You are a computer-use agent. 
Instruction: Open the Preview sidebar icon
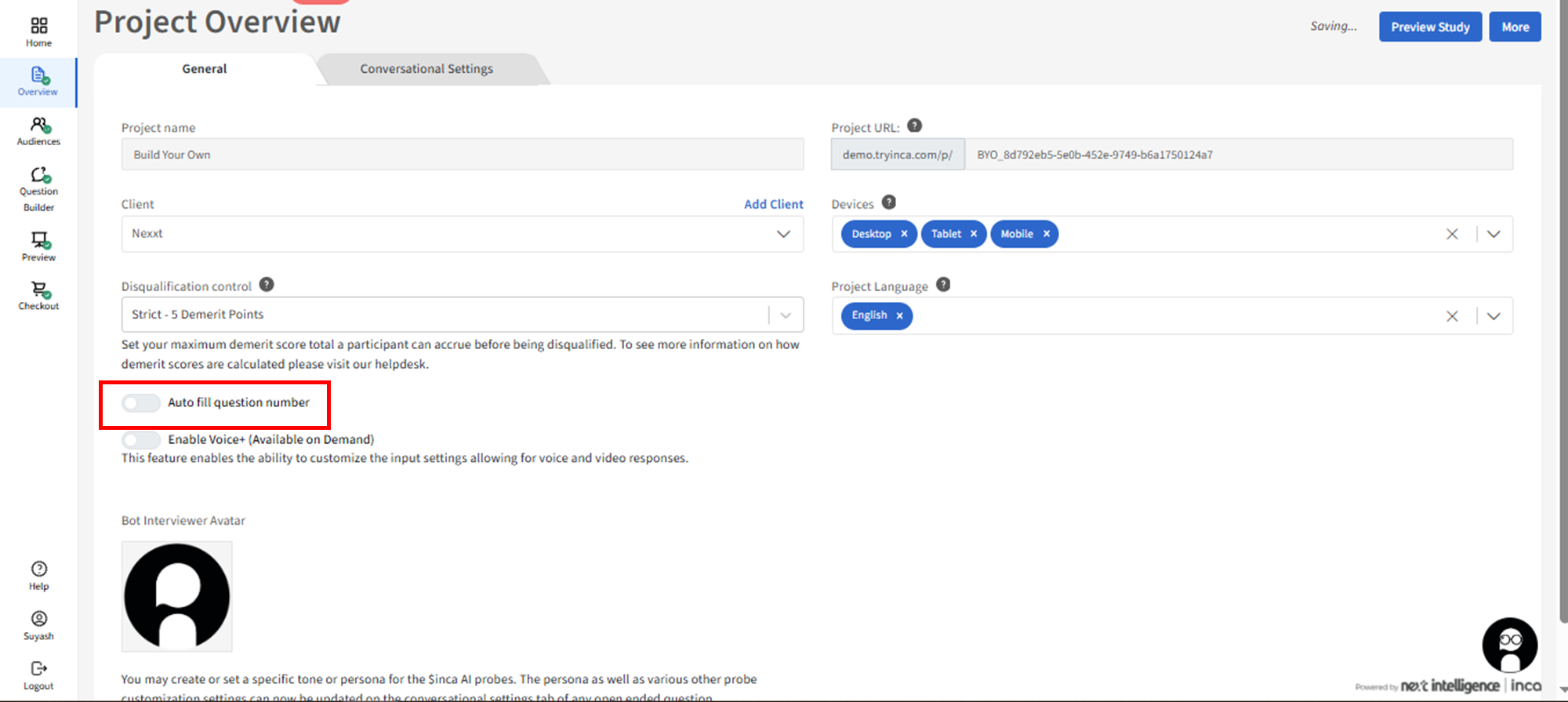(x=38, y=240)
